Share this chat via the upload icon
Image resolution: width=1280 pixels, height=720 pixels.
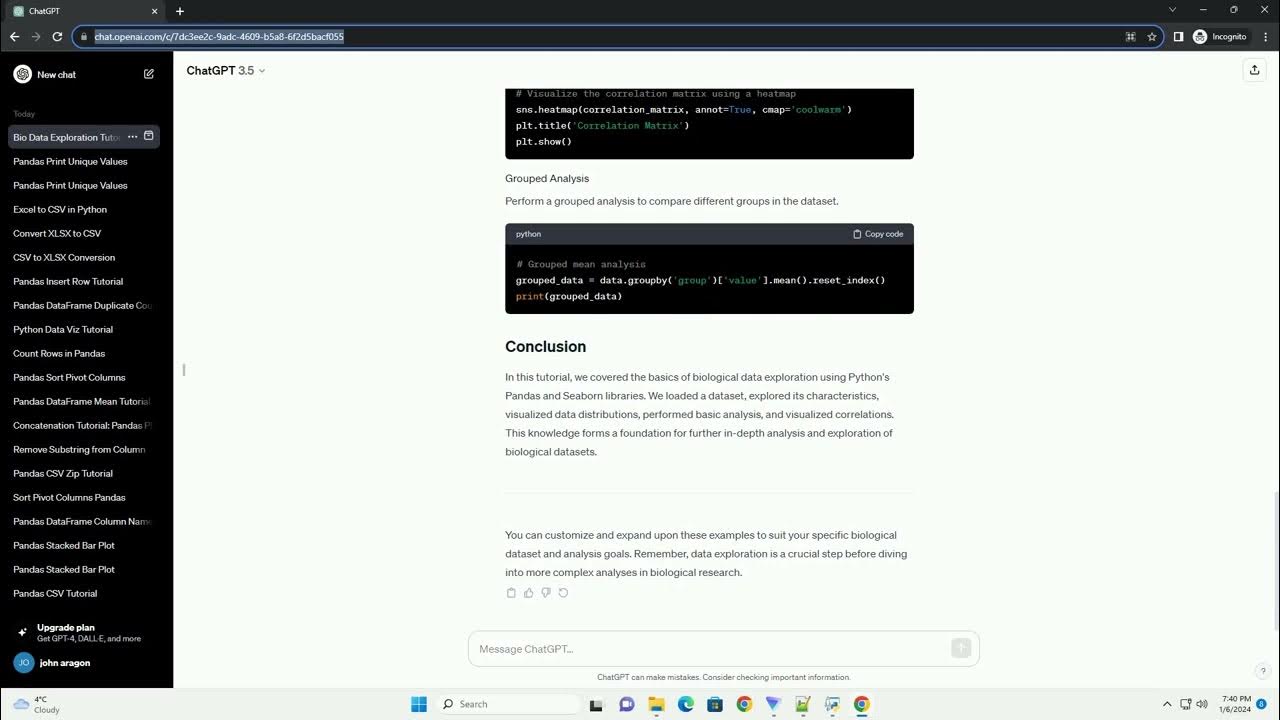coord(1254,70)
